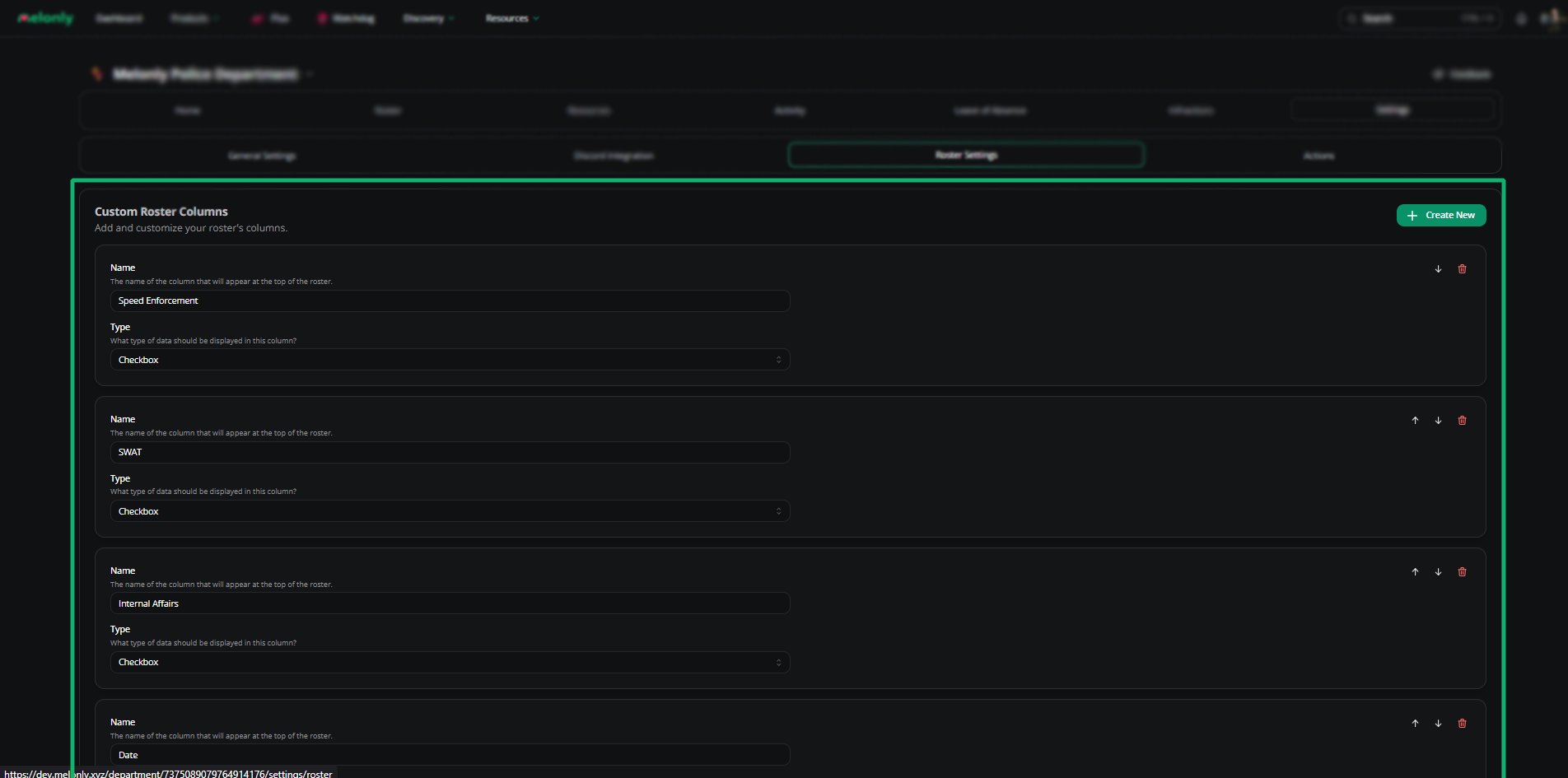Viewport: 1568px width, 778px height.
Task: Open the Leave of Absence tab
Action: coord(990,110)
